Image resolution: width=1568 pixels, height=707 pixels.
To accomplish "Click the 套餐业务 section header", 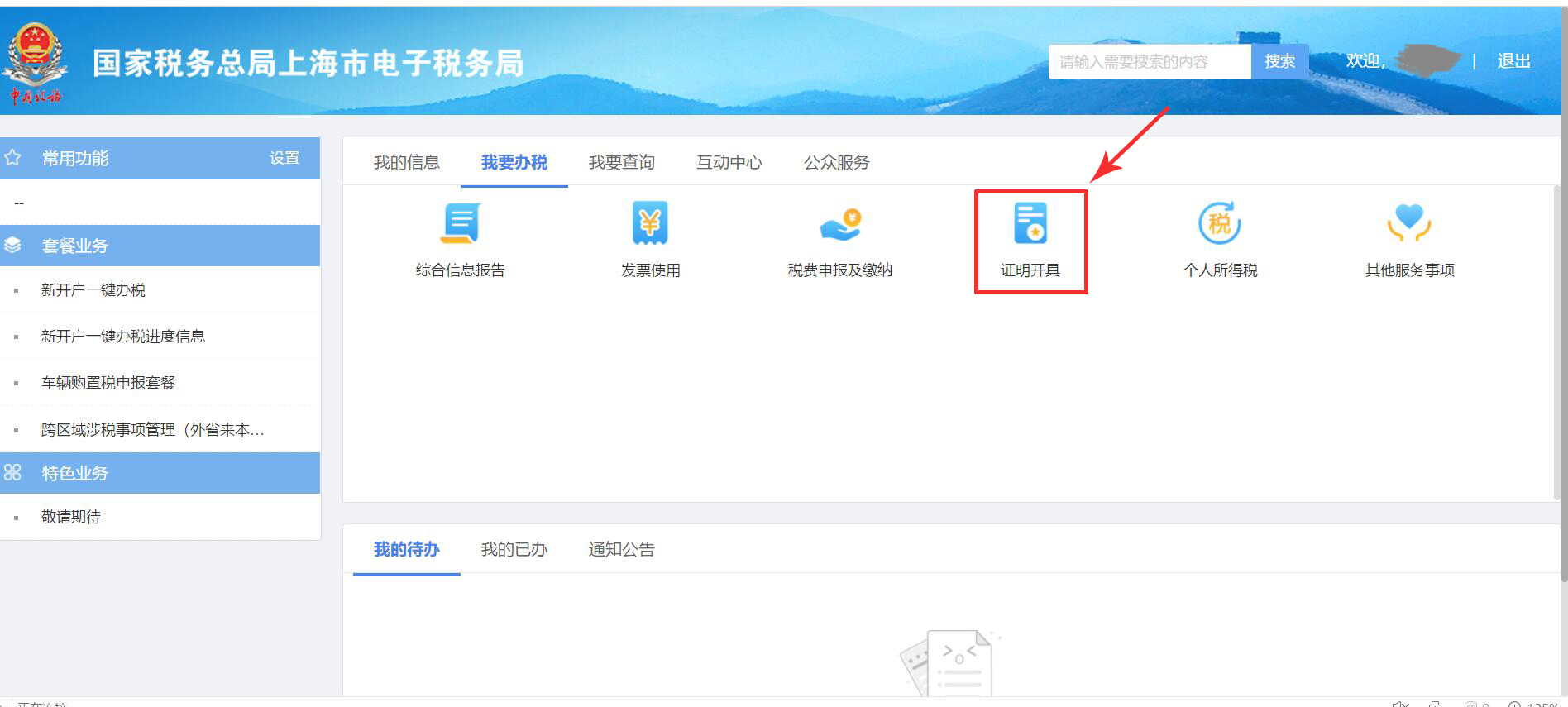I will [x=160, y=246].
